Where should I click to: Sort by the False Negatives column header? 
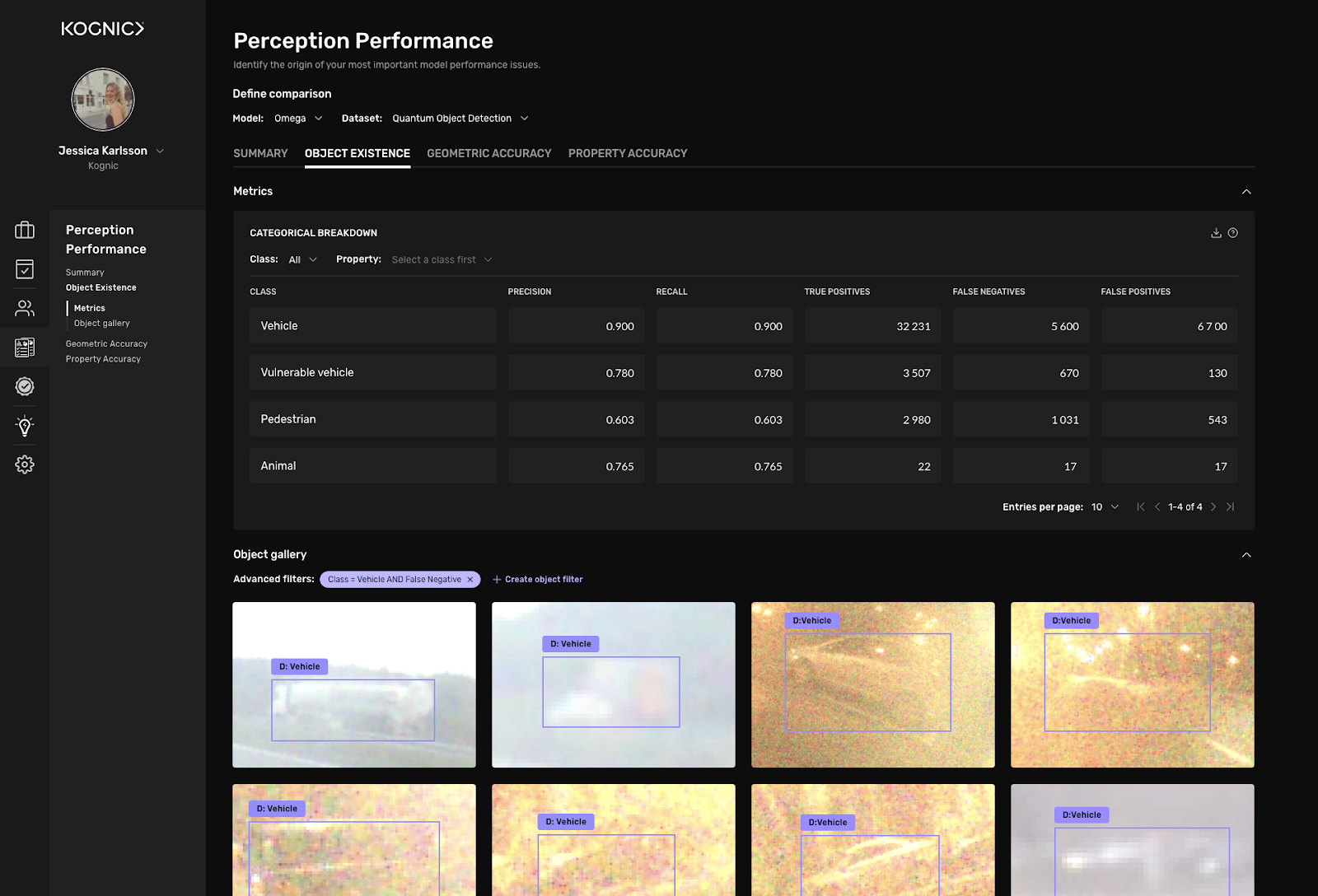pyautogui.click(x=988, y=292)
